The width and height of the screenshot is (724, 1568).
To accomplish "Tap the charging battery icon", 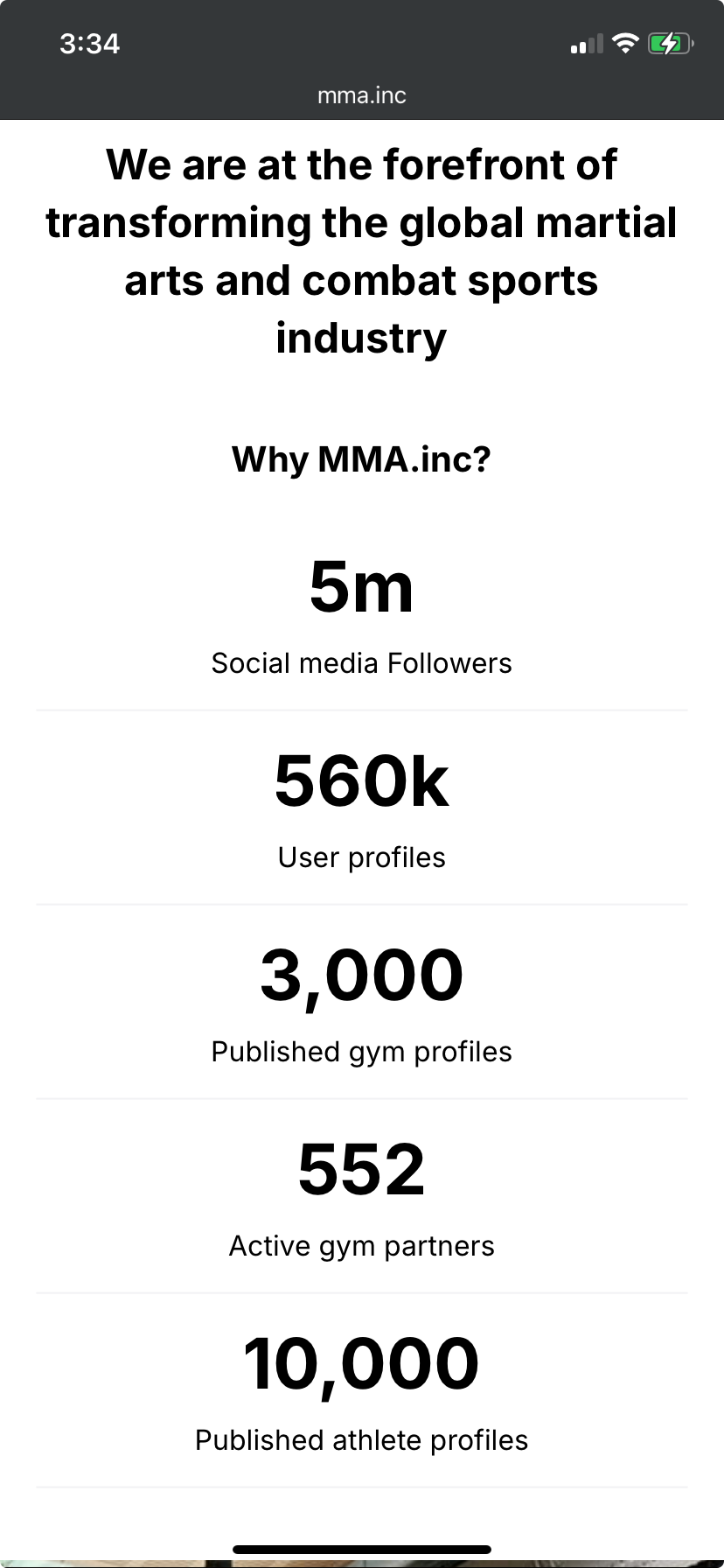I will 670,43.
